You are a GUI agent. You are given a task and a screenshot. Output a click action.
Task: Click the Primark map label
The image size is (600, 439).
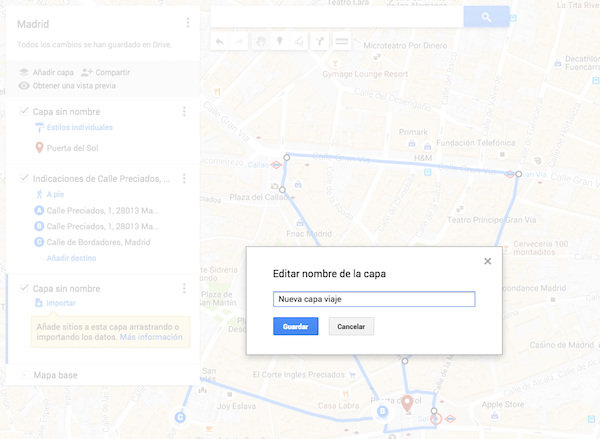[413, 132]
